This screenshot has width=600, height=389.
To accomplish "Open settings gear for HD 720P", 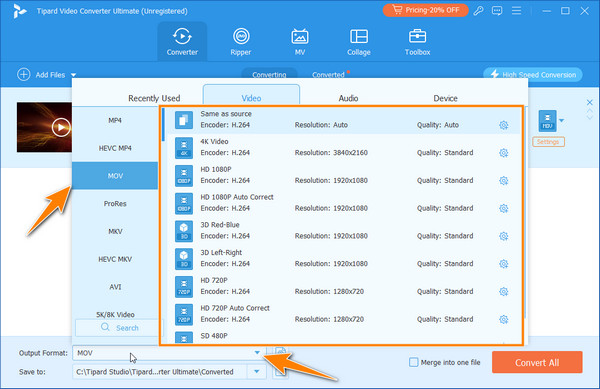I will (504, 291).
